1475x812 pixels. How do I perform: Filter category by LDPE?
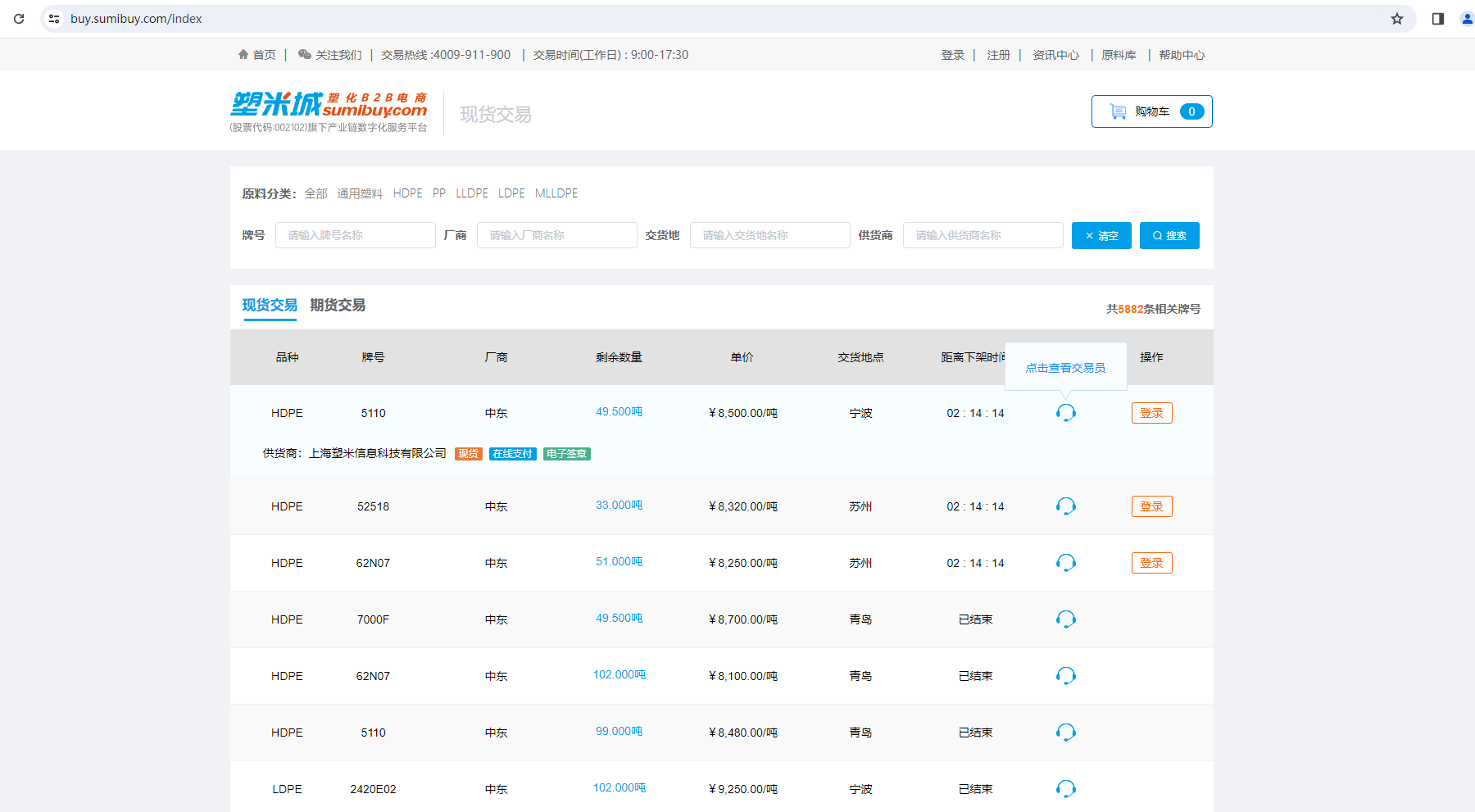point(511,193)
